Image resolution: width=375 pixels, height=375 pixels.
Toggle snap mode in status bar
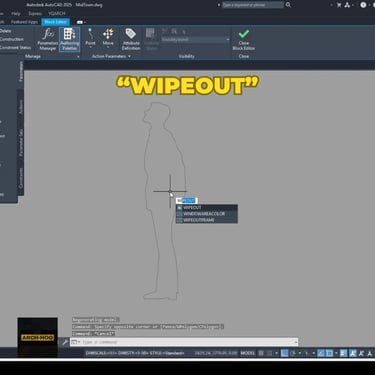coord(270,353)
